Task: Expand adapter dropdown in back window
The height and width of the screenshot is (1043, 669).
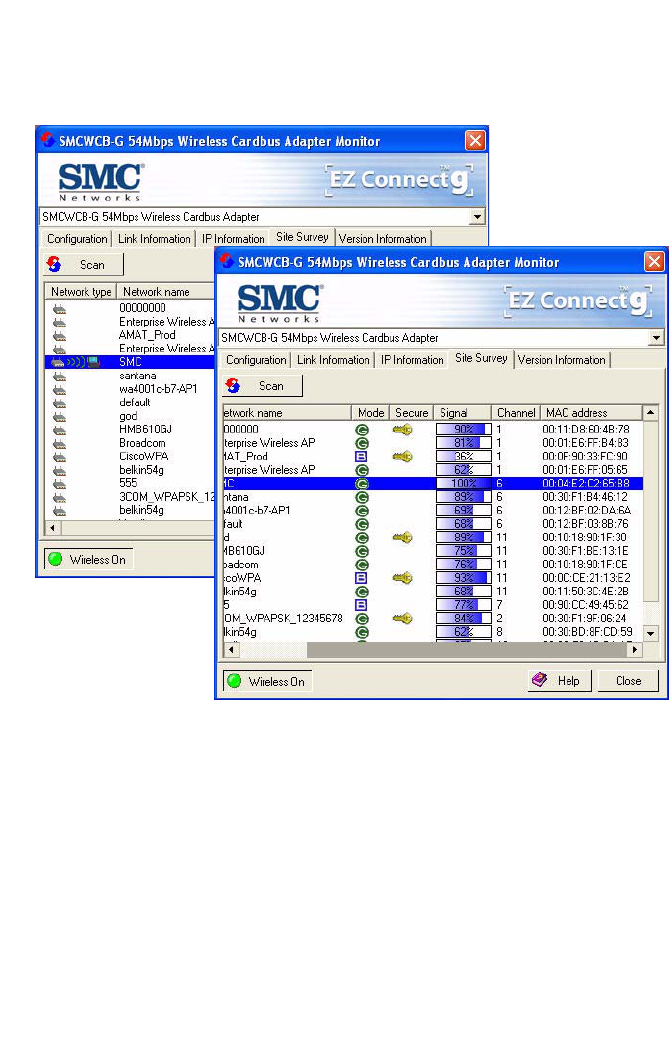Action: point(477,217)
